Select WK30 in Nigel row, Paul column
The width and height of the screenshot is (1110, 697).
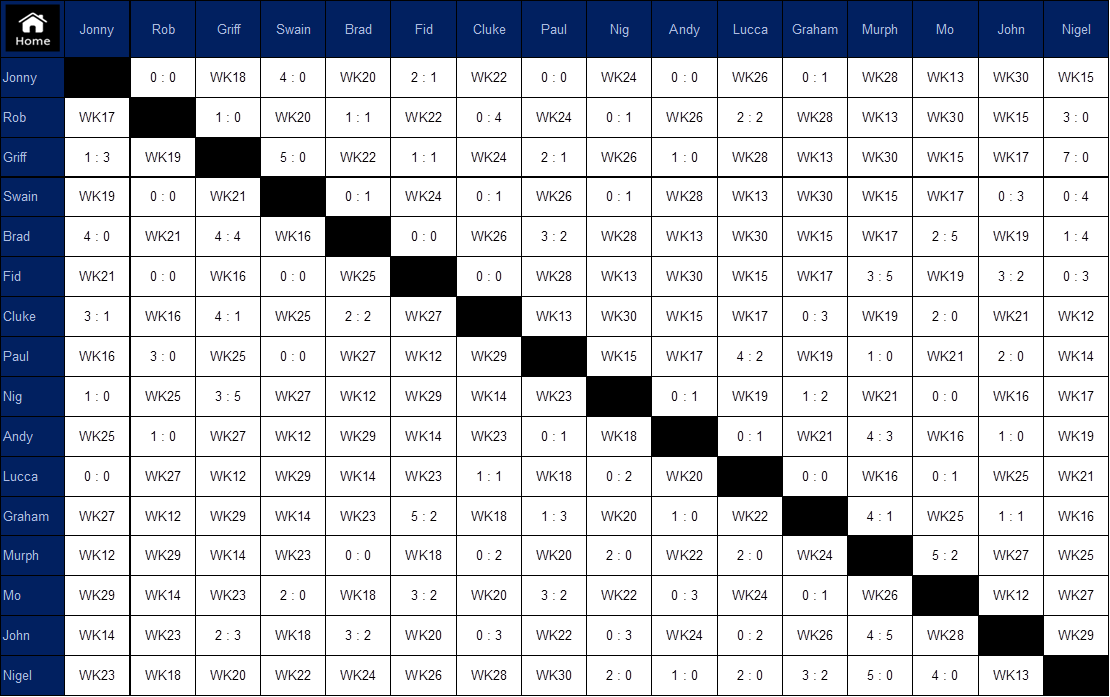pos(554,676)
